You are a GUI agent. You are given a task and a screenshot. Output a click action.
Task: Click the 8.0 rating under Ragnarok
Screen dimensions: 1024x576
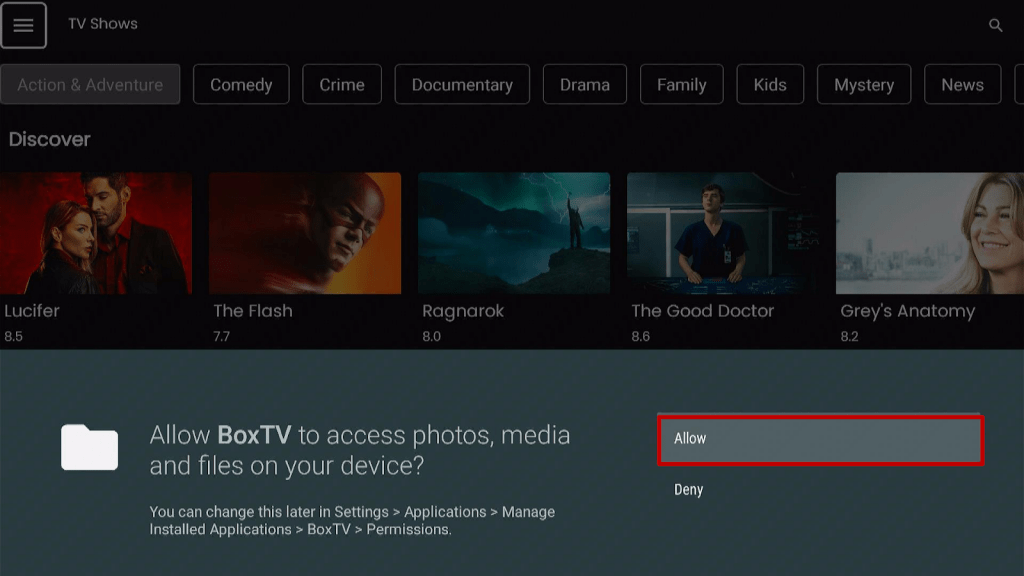[432, 336]
